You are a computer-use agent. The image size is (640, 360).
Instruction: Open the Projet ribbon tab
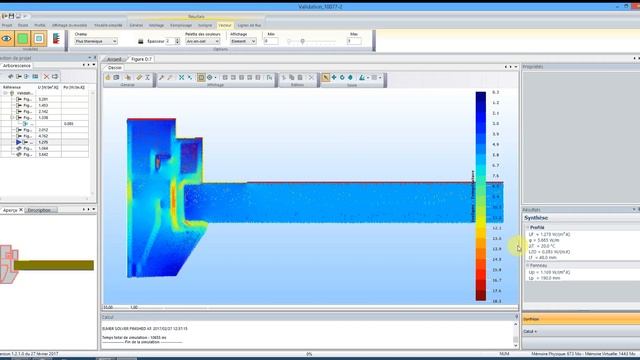pos(7,25)
